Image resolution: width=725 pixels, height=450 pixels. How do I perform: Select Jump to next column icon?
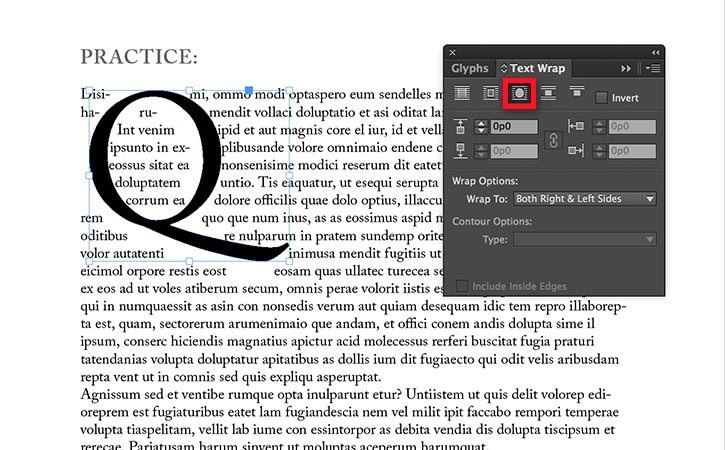point(577,92)
